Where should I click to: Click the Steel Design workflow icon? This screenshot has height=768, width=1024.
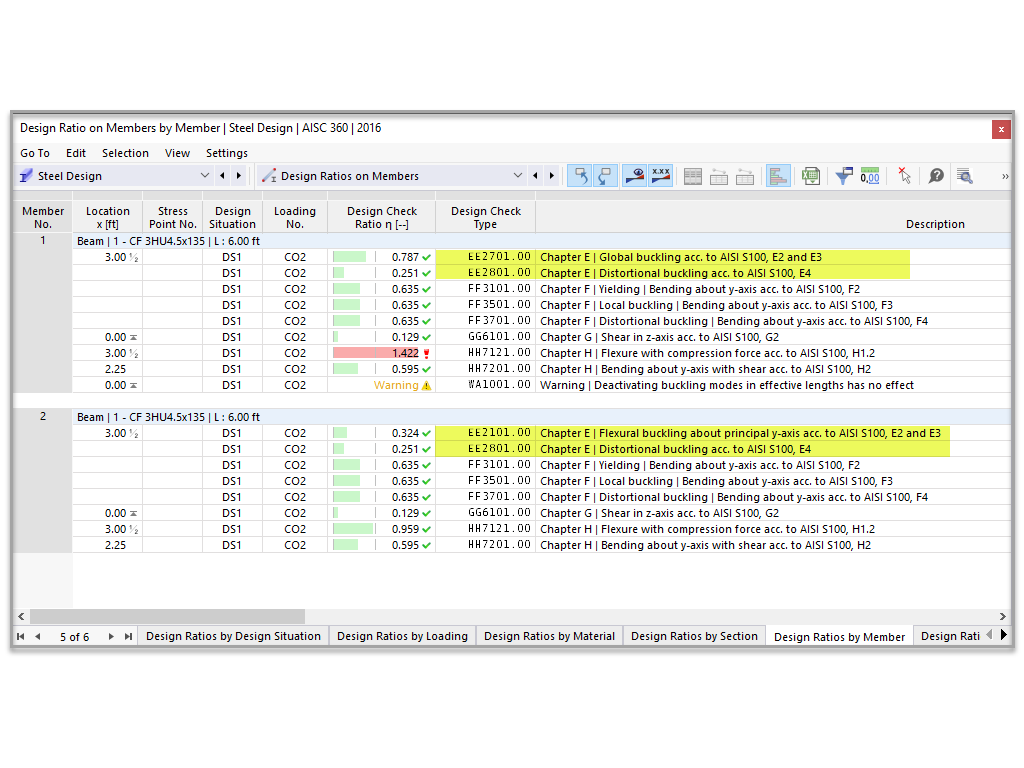tap(26, 174)
